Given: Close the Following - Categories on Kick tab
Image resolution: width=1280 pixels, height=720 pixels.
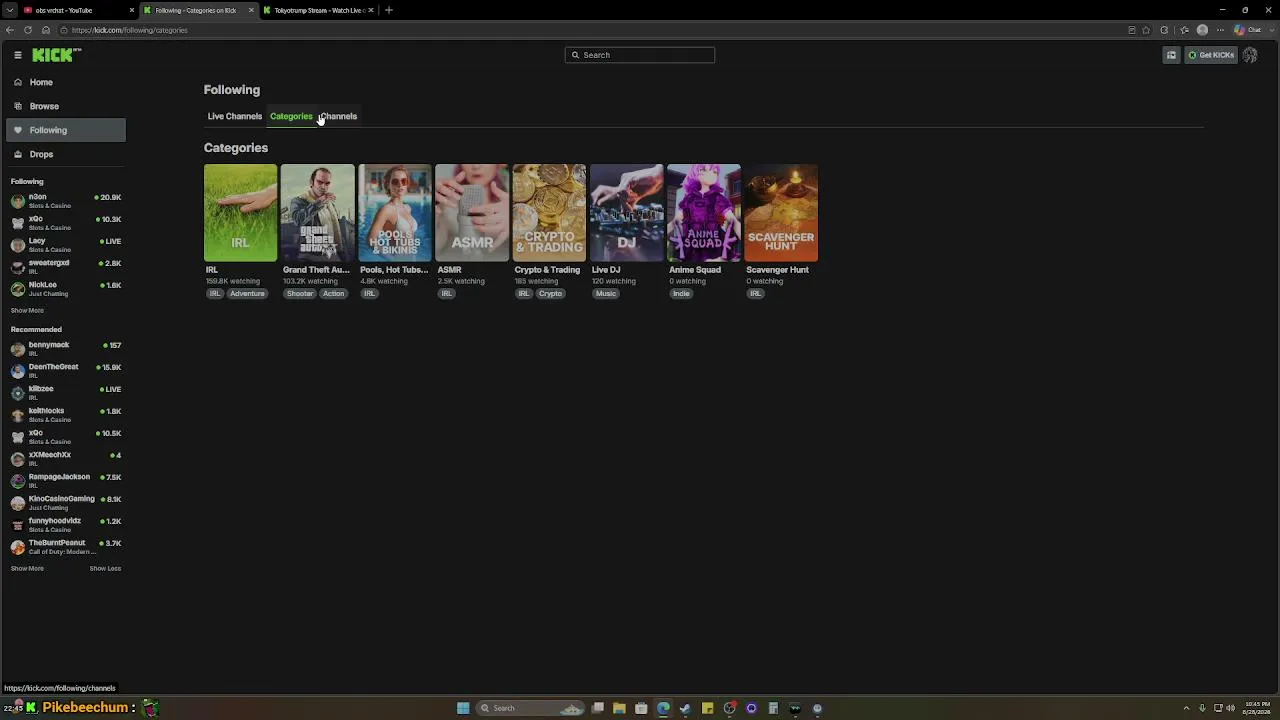Looking at the screenshot, I should (x=251, y=10).
